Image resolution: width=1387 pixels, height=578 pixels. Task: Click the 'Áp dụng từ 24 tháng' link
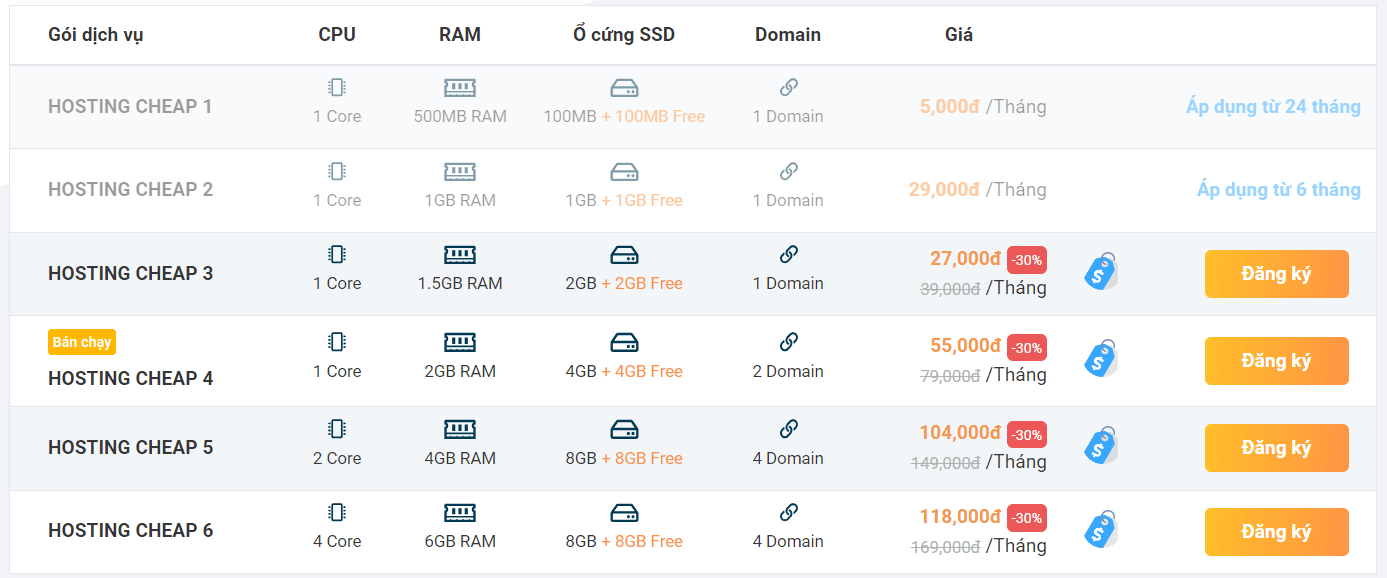[1273, 106]
